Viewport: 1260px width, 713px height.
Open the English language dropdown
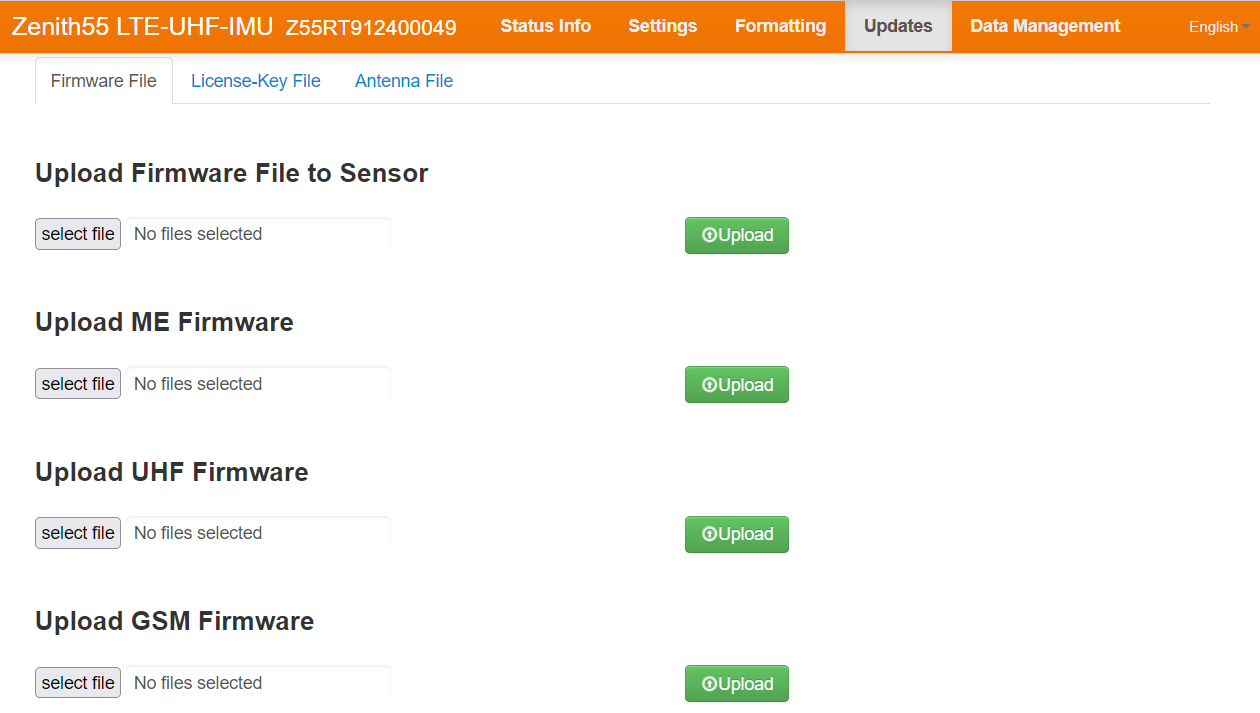[1218, 27]
